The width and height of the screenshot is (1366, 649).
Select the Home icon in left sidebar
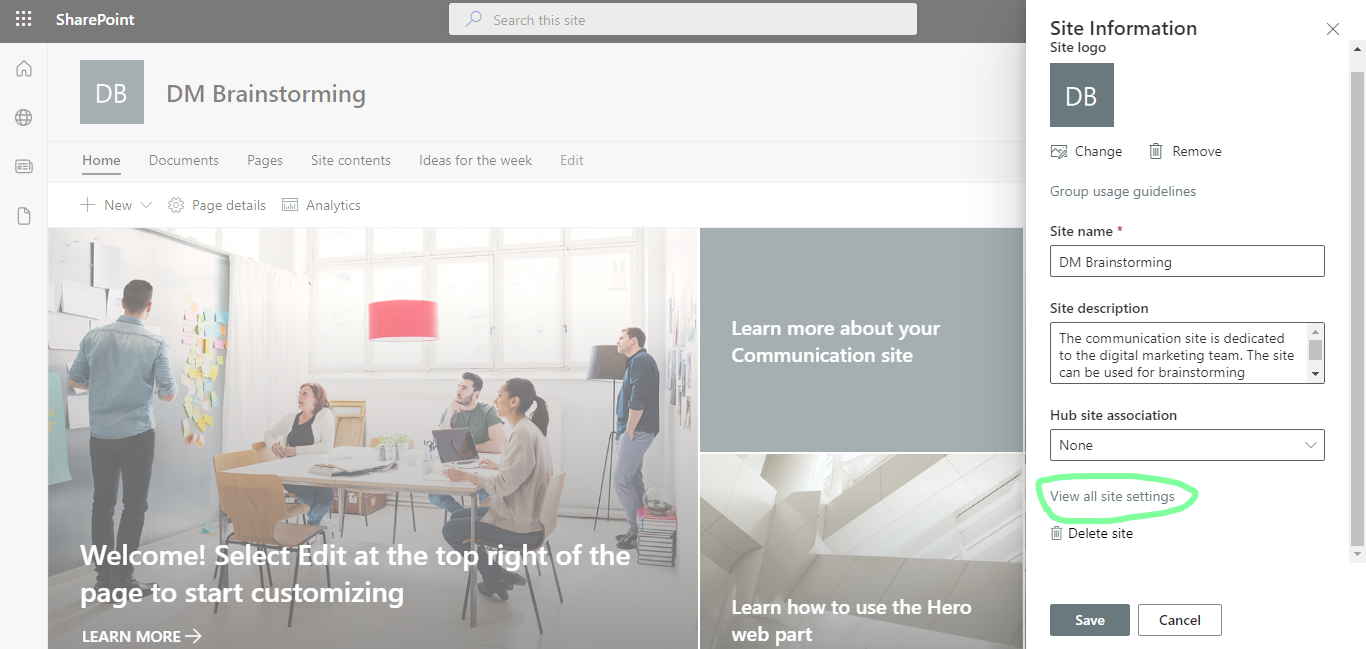pos(23,68)
